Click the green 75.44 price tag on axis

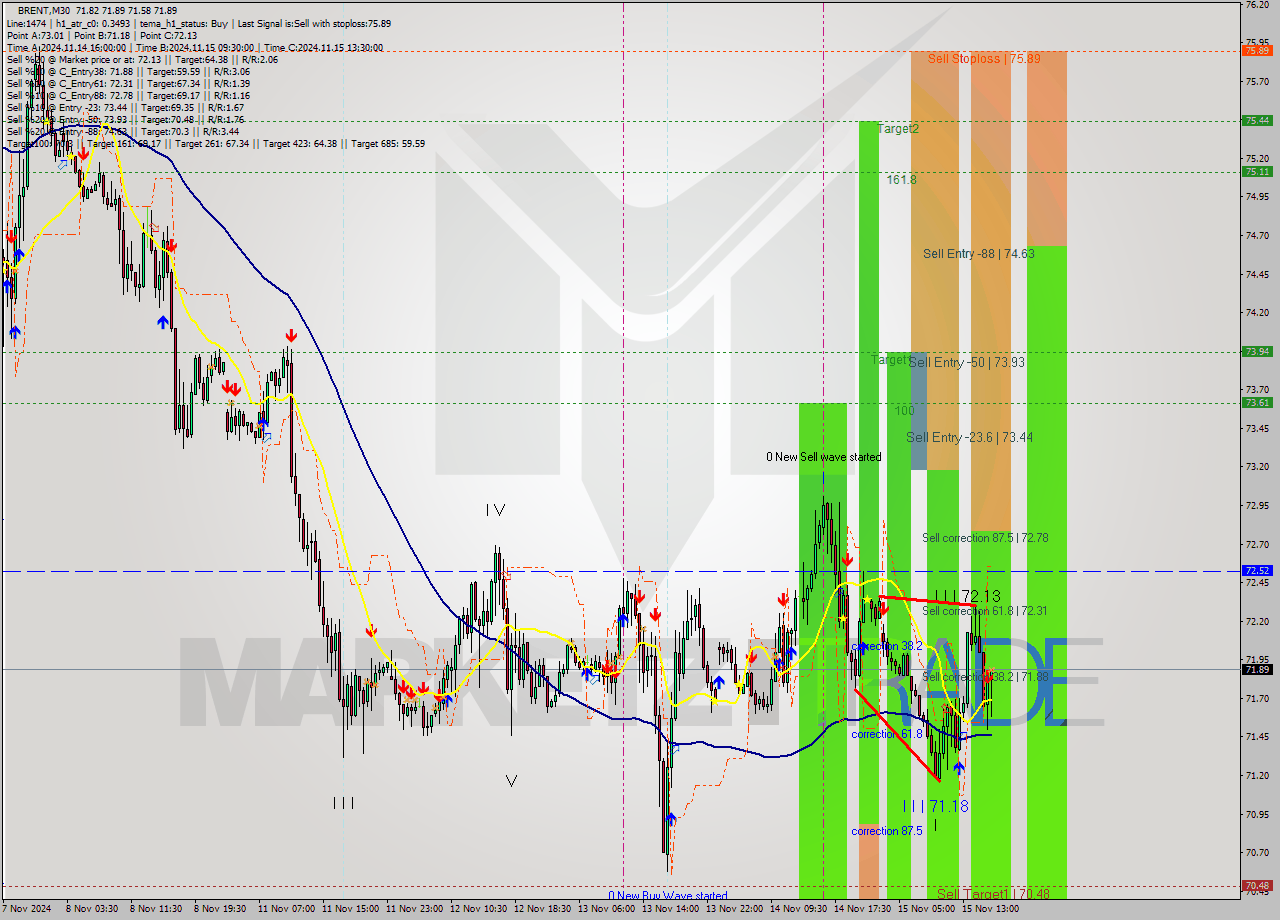pyautogui.click(x=1257, y=120)
